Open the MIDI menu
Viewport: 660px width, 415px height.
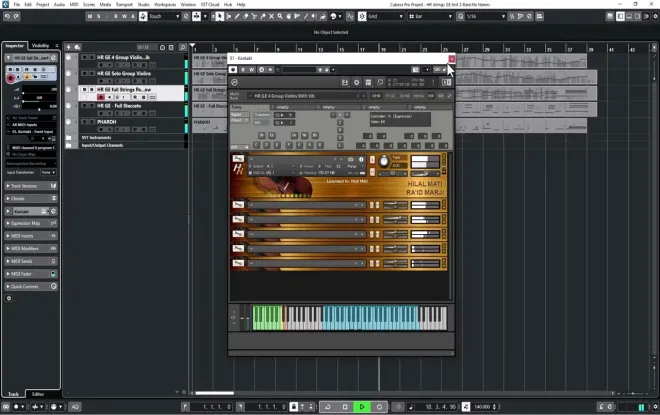tap(74, 5)
